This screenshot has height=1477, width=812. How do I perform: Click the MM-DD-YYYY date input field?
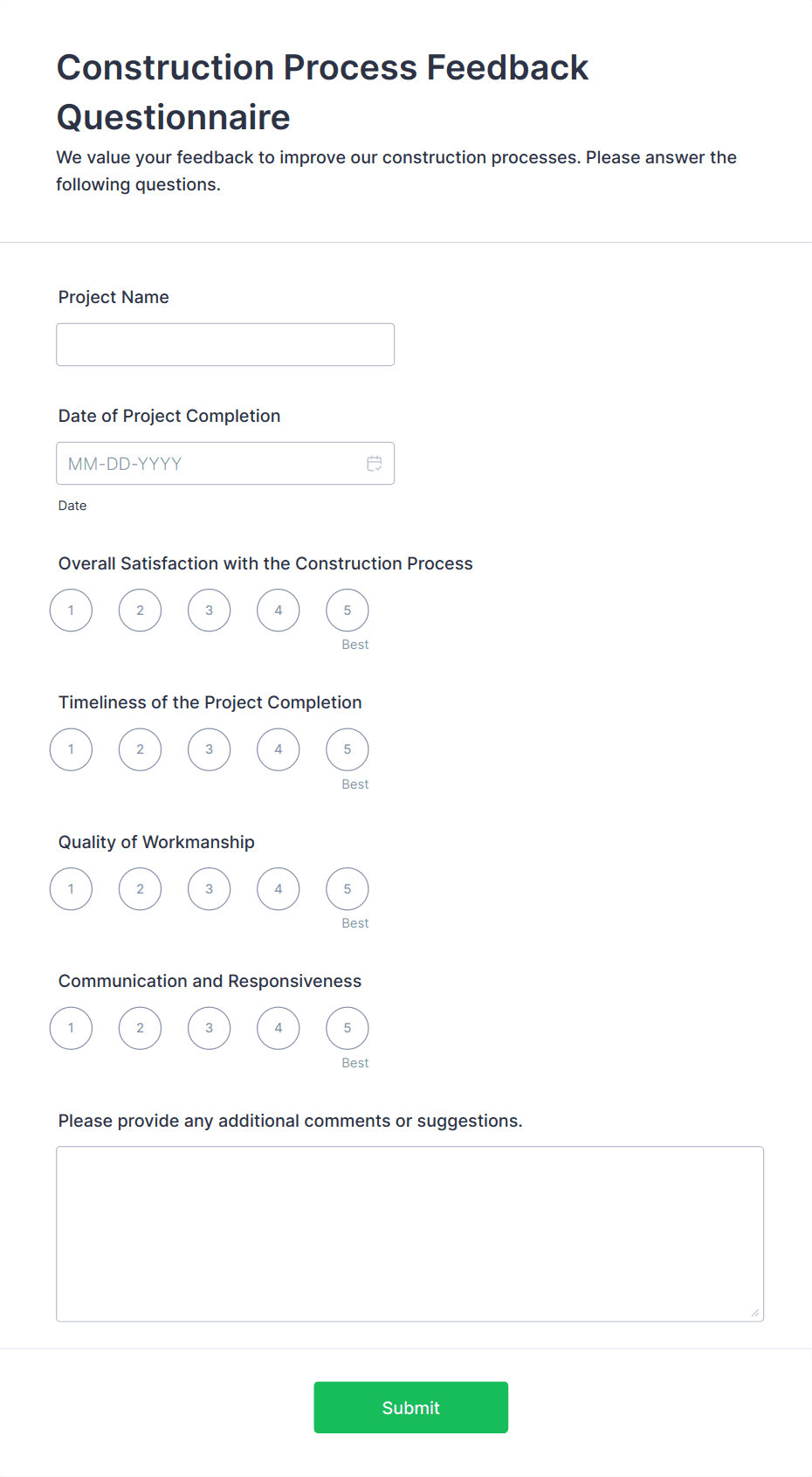click(210, 464)
